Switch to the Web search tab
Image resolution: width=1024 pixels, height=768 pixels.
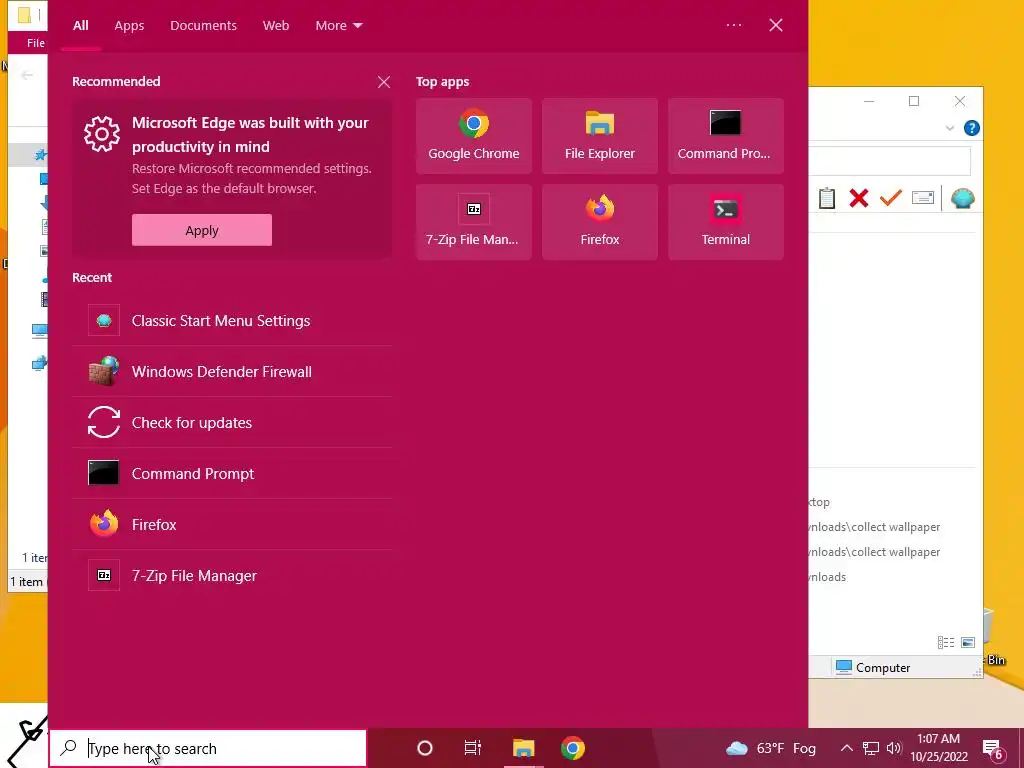[x=276, y=25]
